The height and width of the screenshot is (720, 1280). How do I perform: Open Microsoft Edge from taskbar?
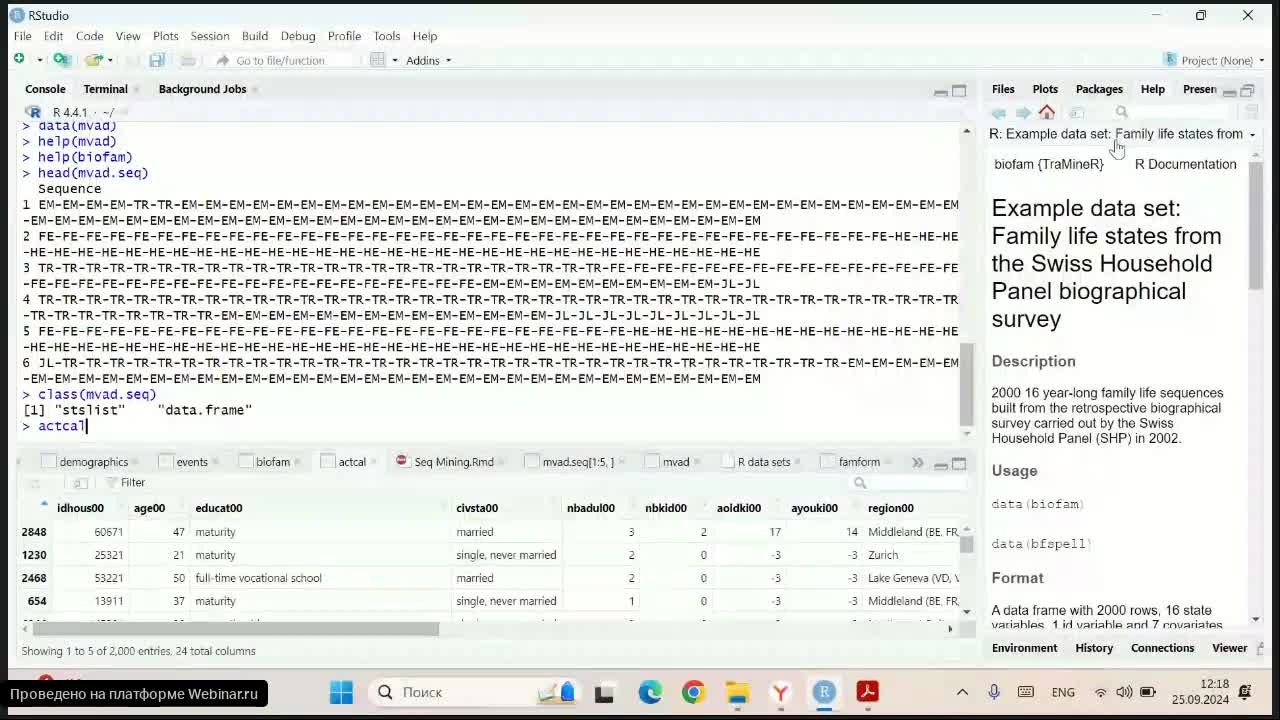click(x=650, y=692)
